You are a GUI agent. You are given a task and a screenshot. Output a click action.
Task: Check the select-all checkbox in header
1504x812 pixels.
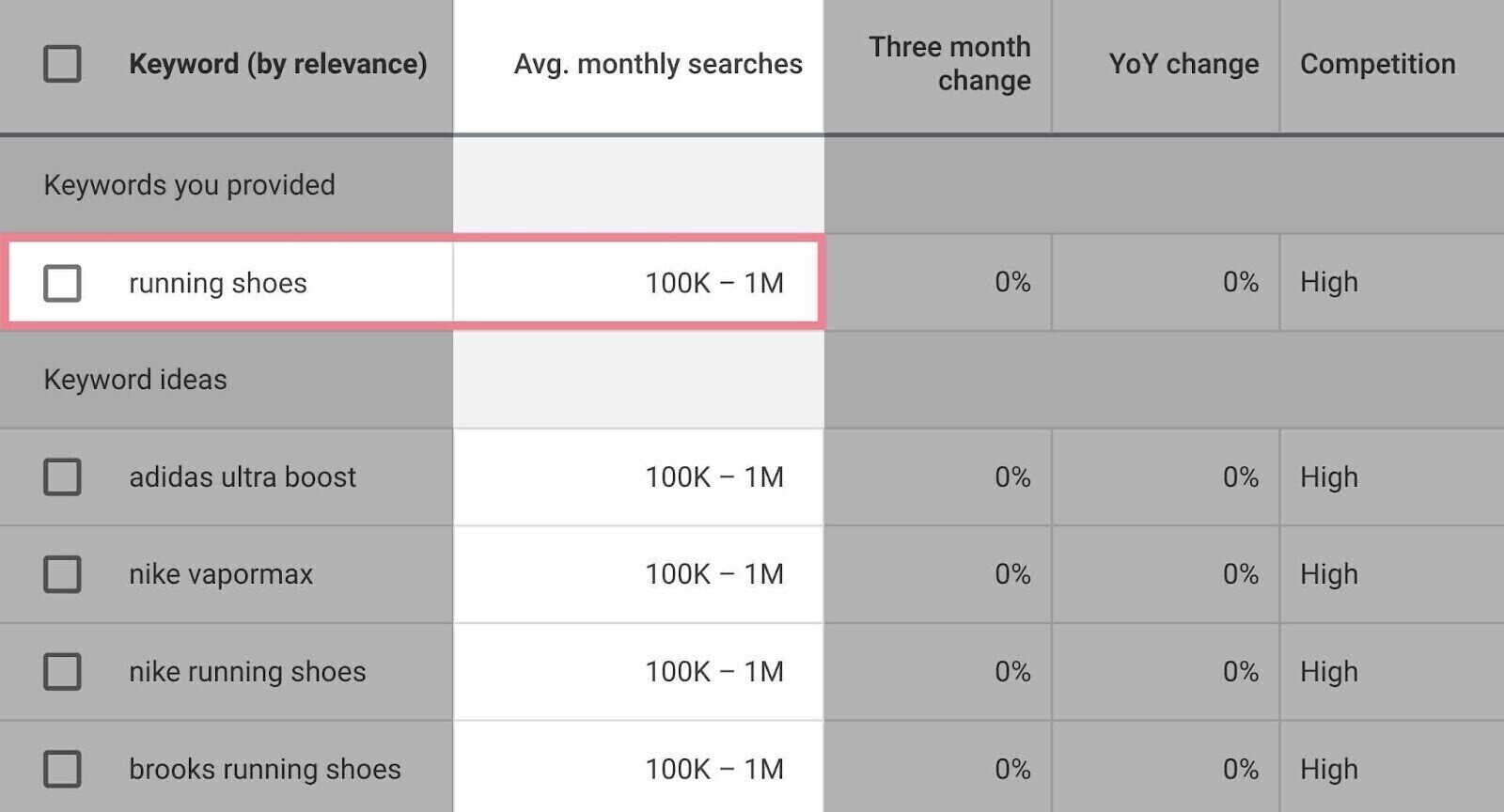[62, 64]
